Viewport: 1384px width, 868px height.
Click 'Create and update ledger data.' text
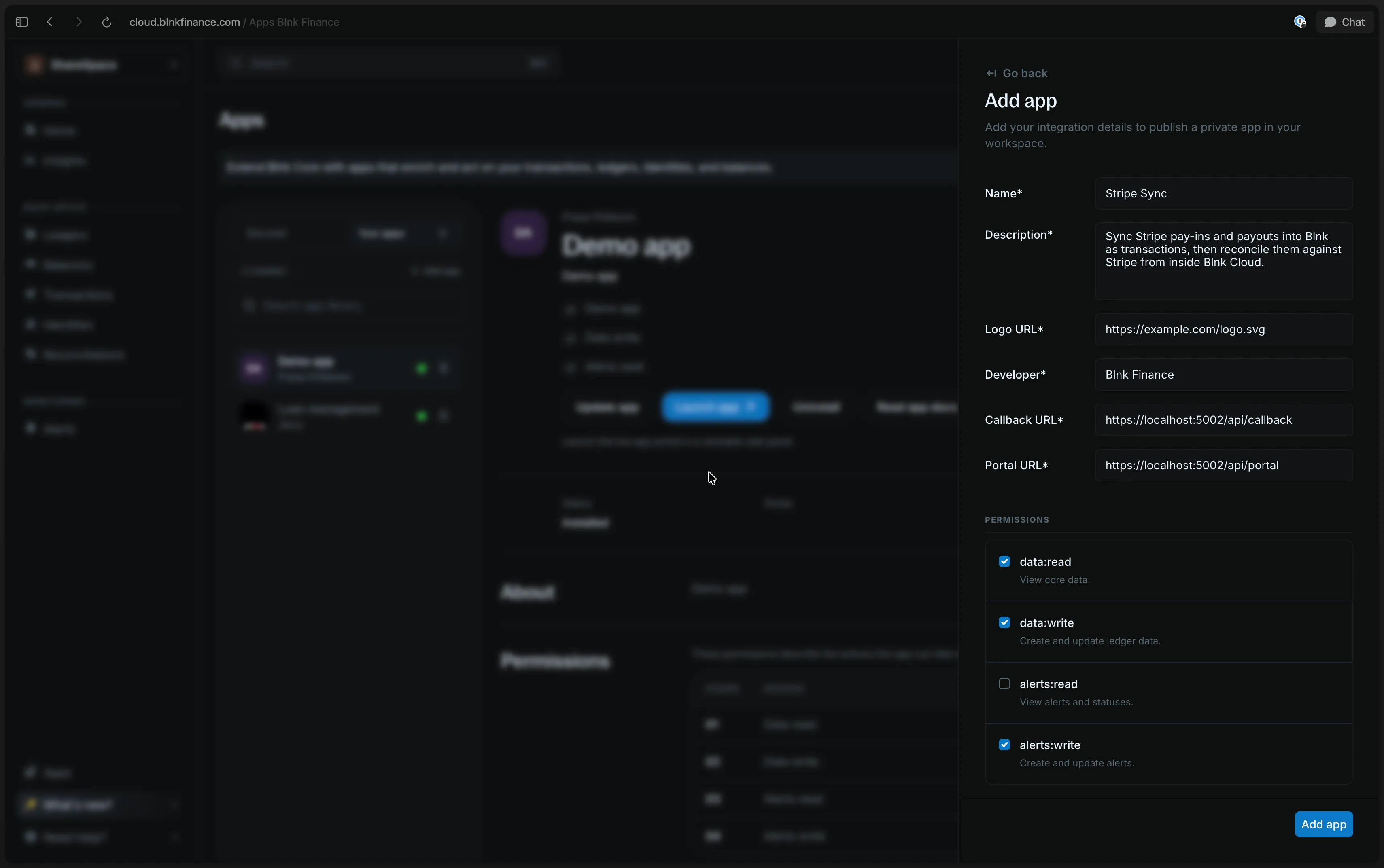click(1090, 641)
